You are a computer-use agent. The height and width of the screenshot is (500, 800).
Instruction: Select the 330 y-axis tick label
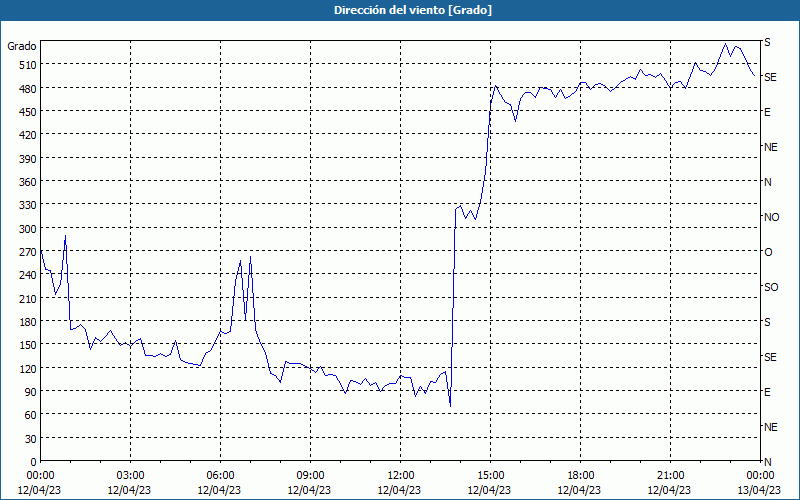click(29, 205)
